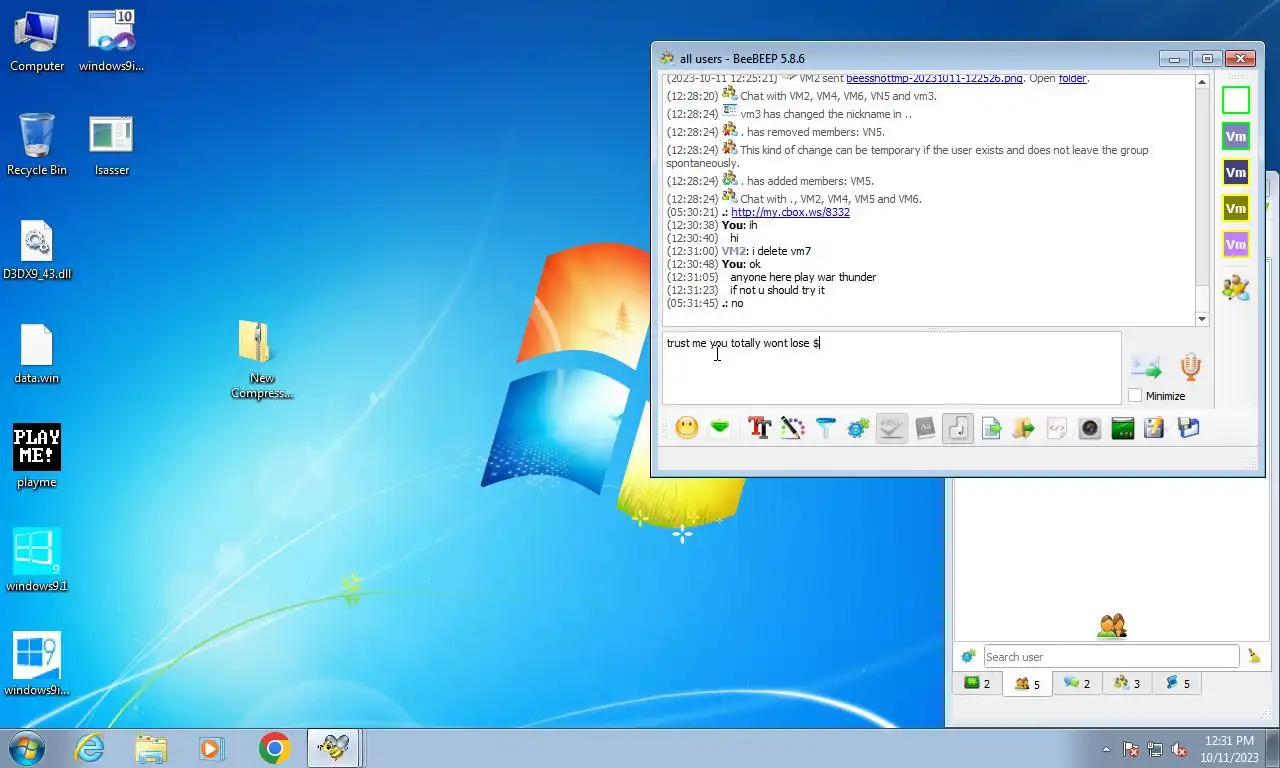Viewport: 1280px width, 768px height.
Task: Switch to the chats tab showing 2
Action: coord(1077,683)
